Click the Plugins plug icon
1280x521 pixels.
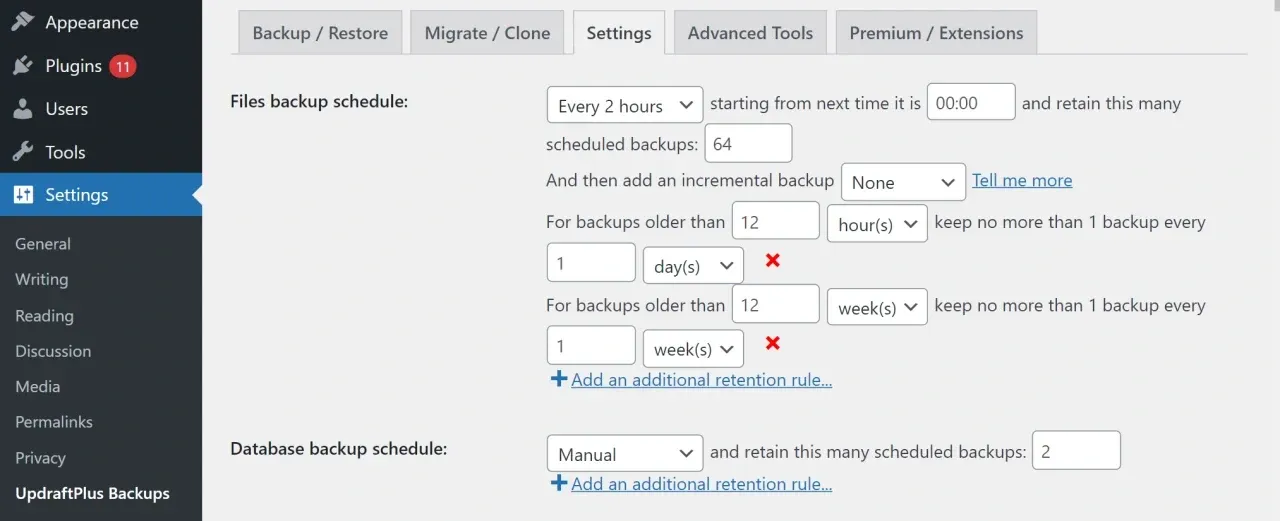[22, 66]
